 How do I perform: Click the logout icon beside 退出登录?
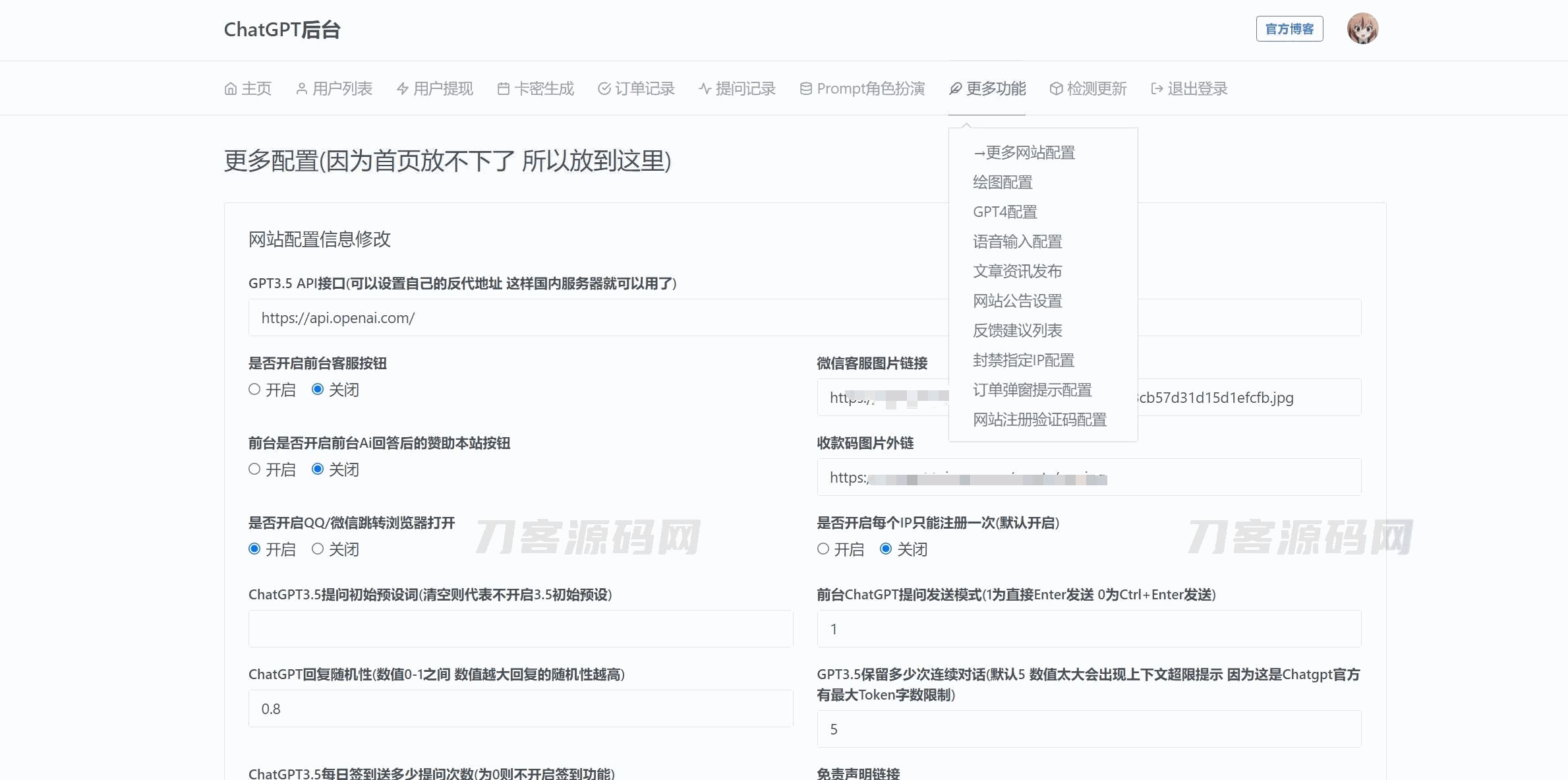click(x=1157, y=88)
